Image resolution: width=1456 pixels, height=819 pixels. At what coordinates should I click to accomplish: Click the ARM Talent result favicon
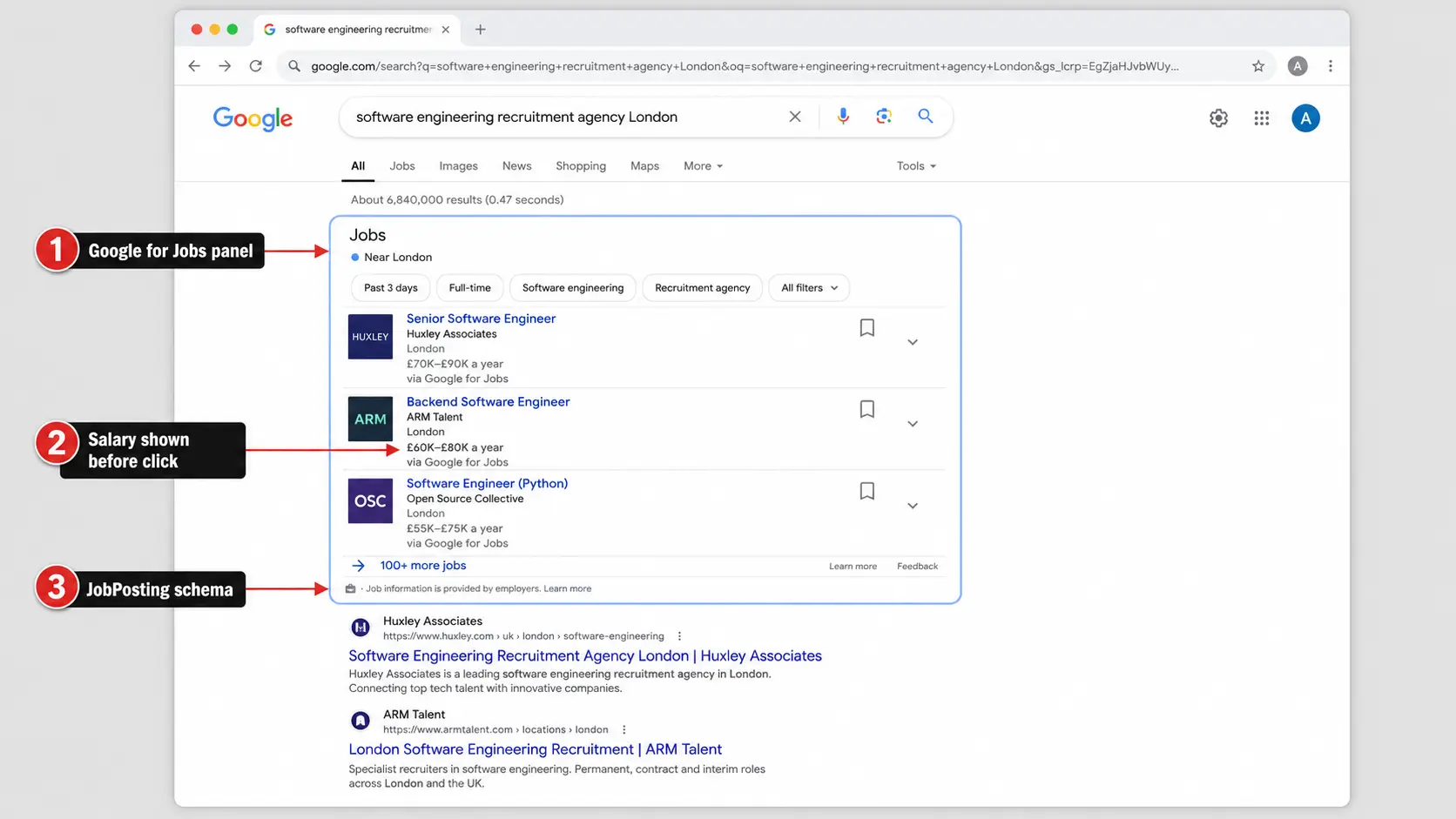click(361, 721)
